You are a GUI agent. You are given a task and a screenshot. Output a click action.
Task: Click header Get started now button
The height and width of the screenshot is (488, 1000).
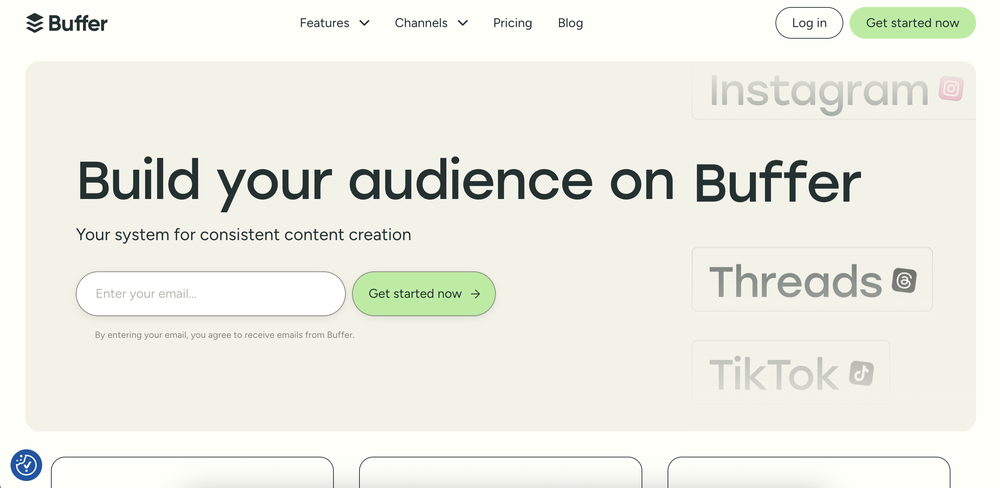tap(913, 23)
